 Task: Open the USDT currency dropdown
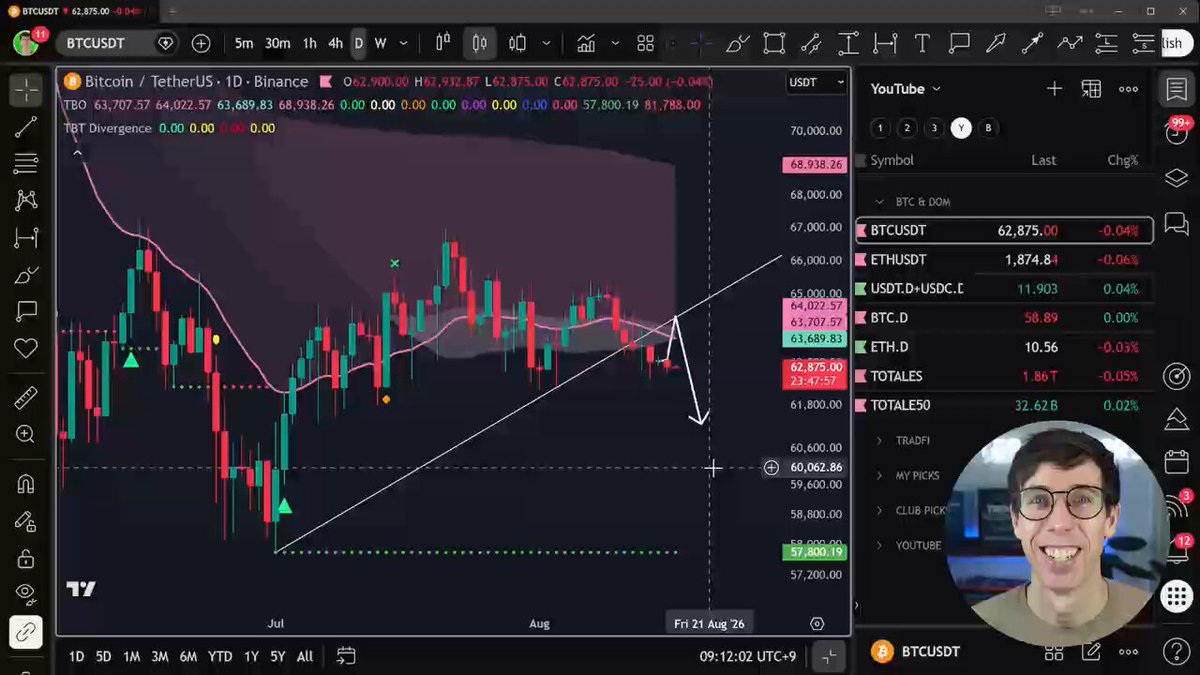(x=817, y=82)
